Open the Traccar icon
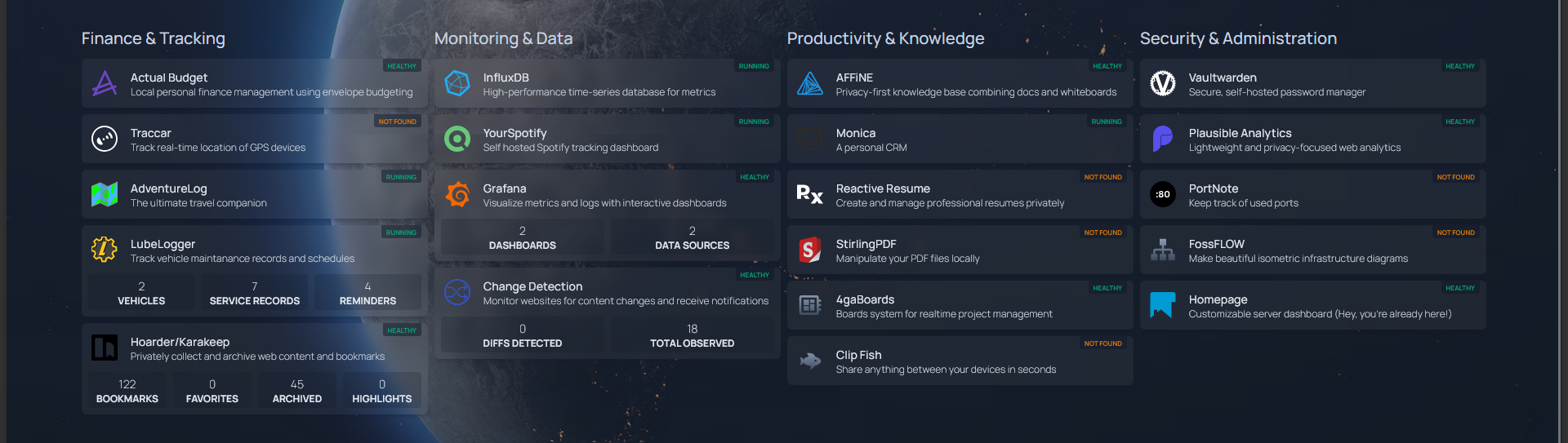The width and height of the screenshot is (1568, 443). point(105,139)
